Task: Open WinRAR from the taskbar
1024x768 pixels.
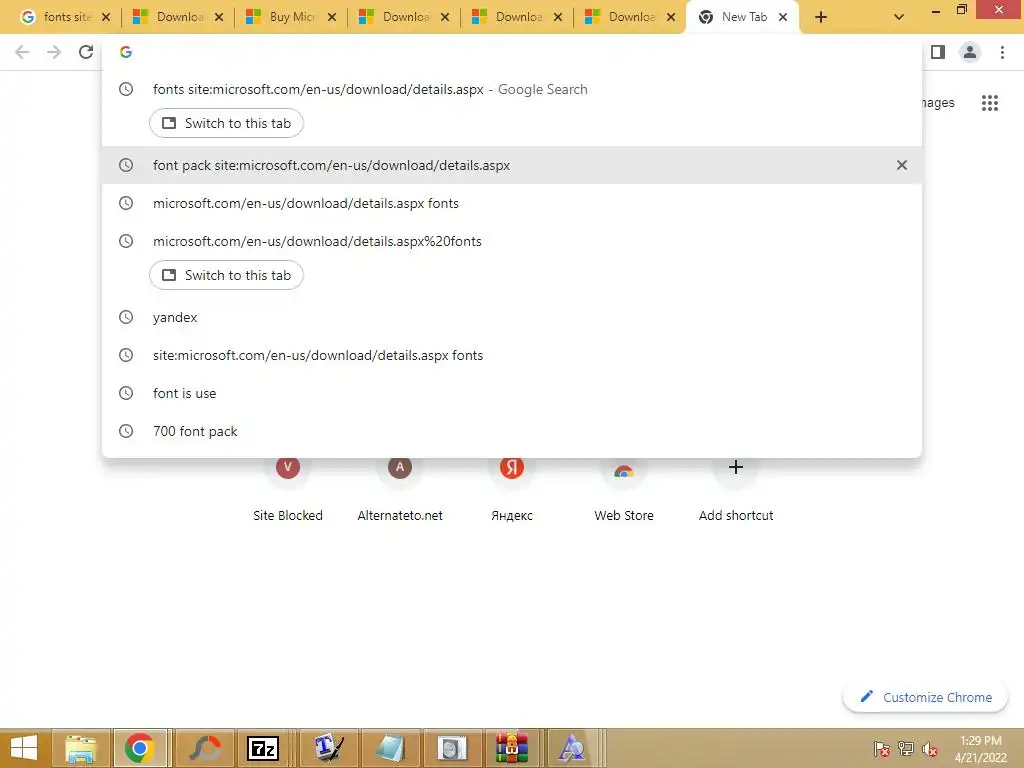Action: pos(512,748)
